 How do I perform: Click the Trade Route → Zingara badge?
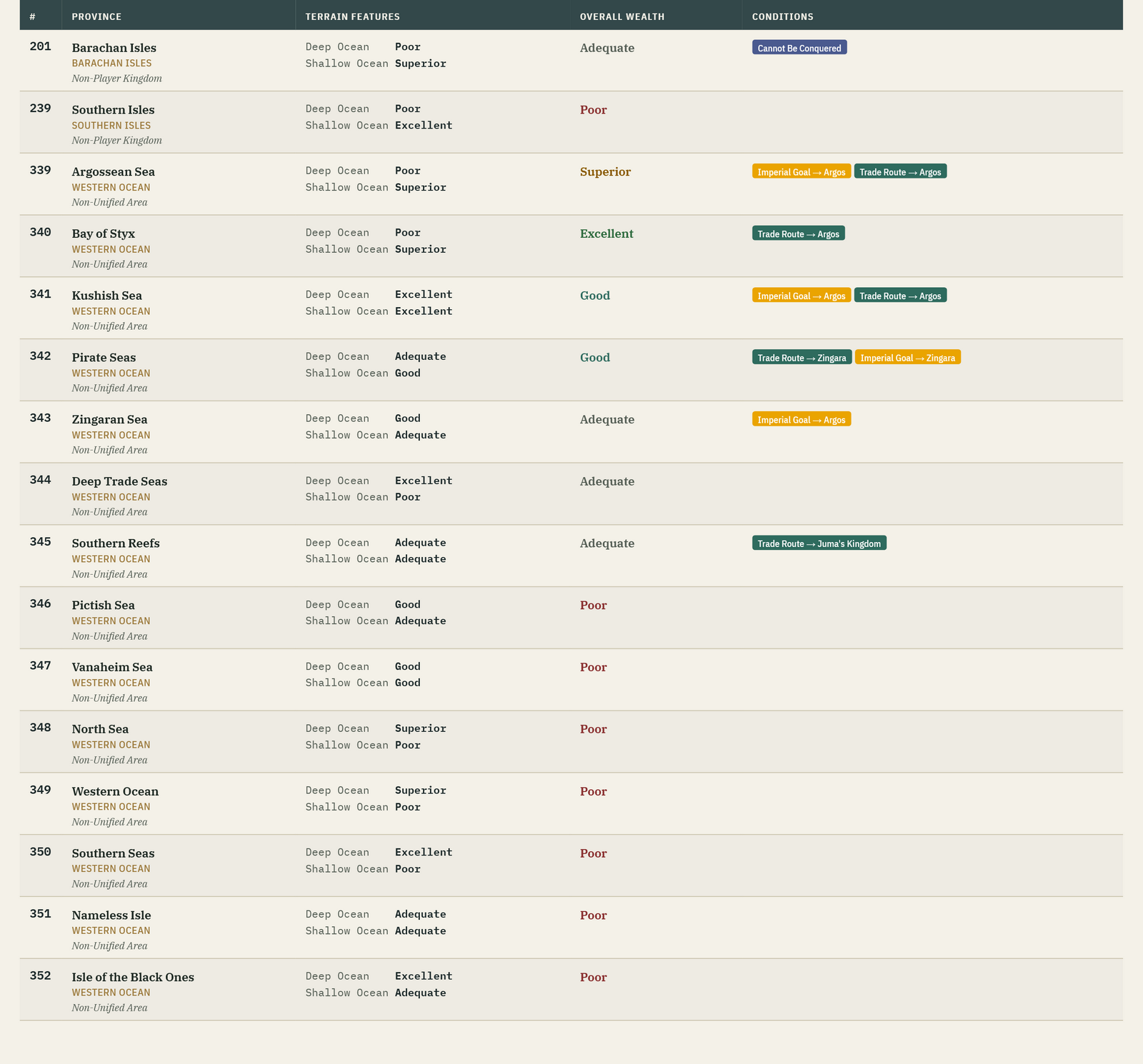(x=802, y=357)
